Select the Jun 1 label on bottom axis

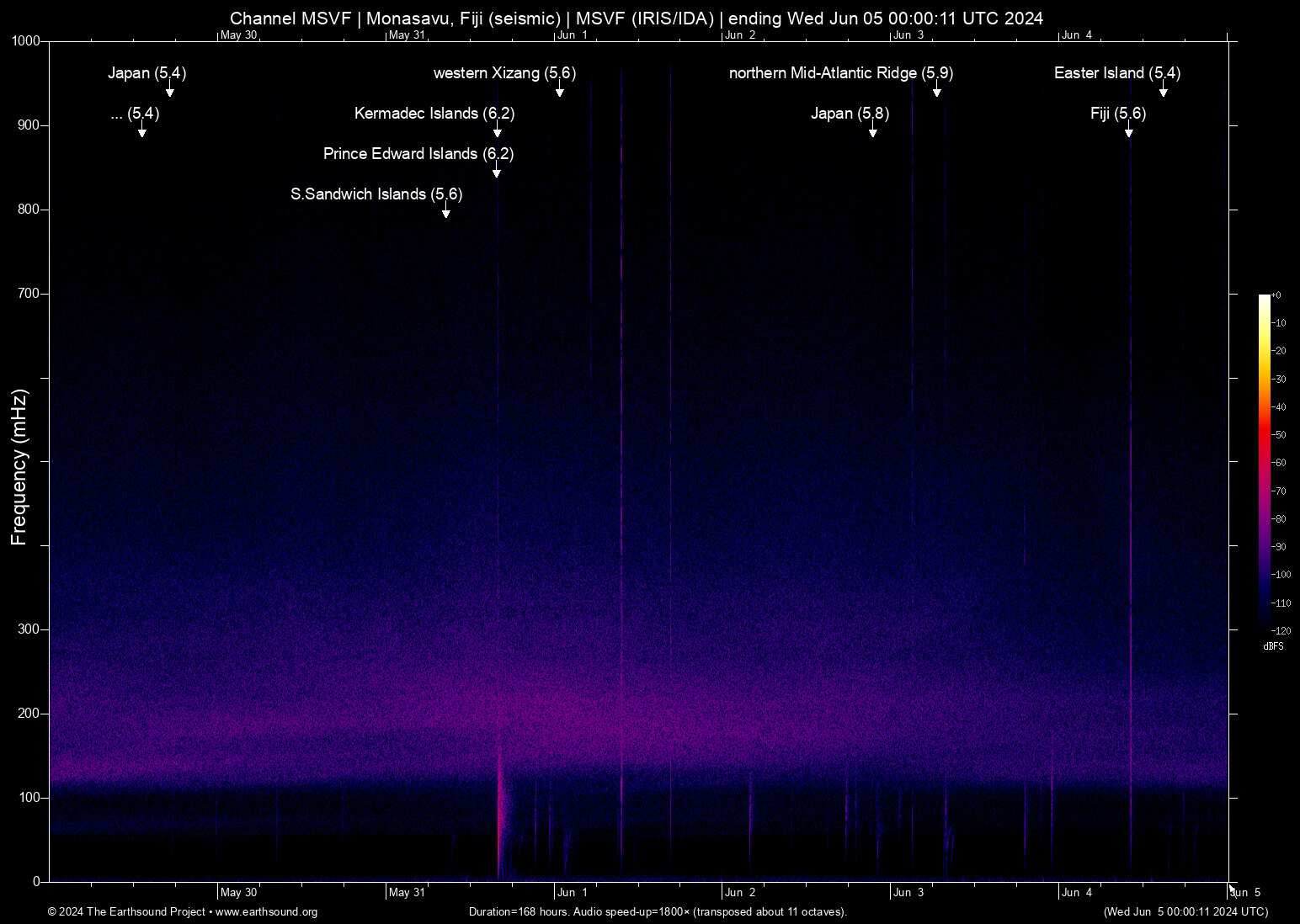(573, 892)
